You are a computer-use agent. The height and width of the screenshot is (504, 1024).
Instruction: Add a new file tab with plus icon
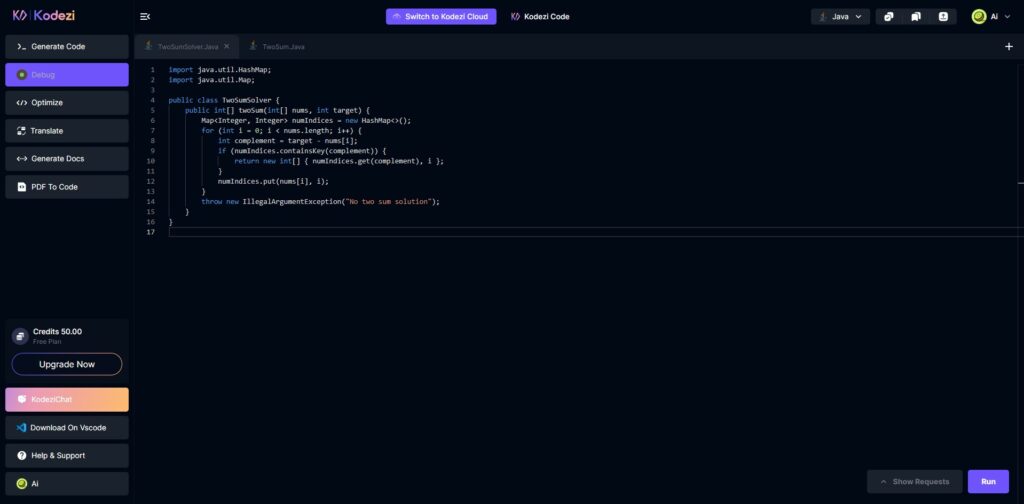1008,46
